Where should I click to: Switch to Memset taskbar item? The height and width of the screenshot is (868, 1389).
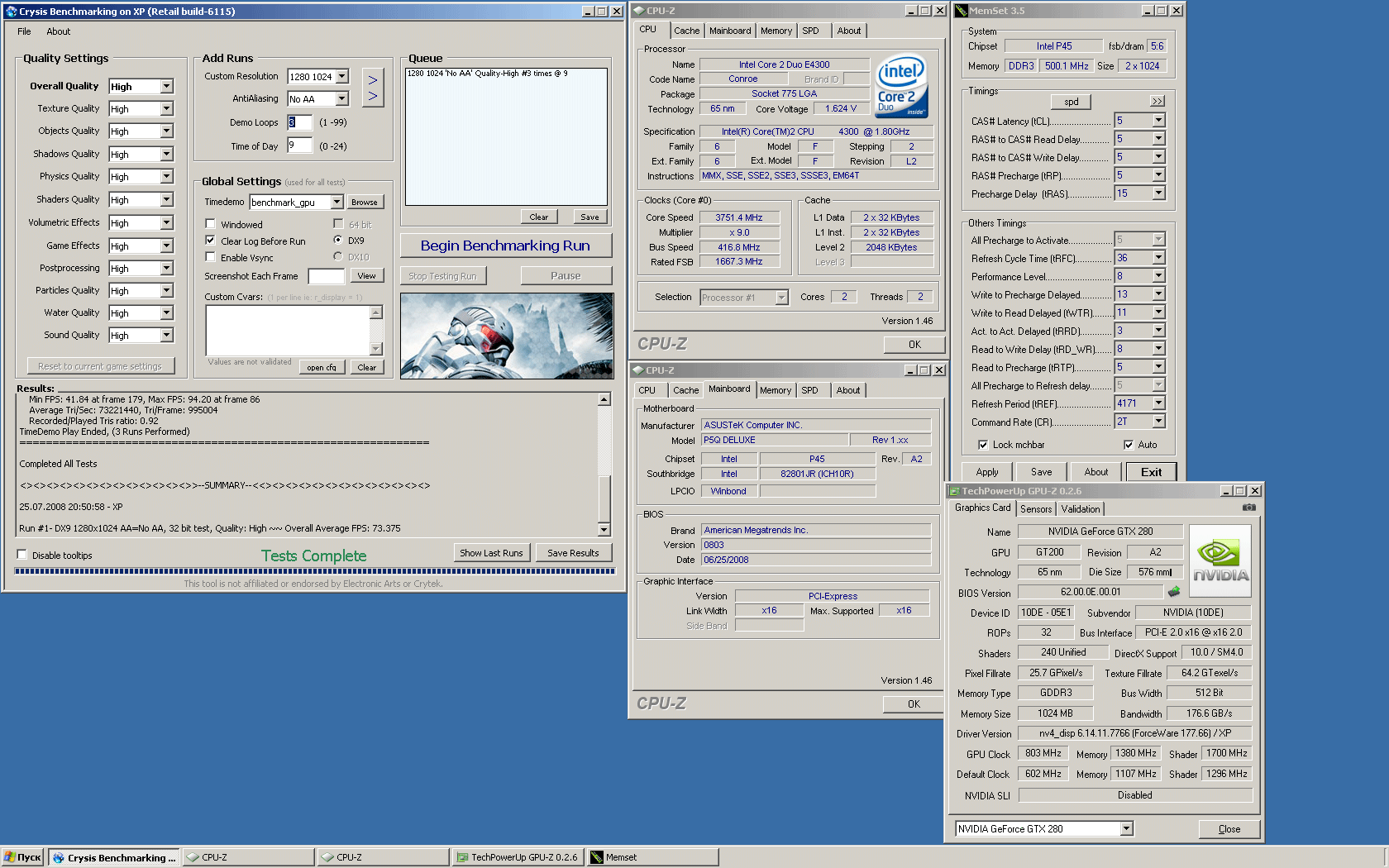pos(652,857)
